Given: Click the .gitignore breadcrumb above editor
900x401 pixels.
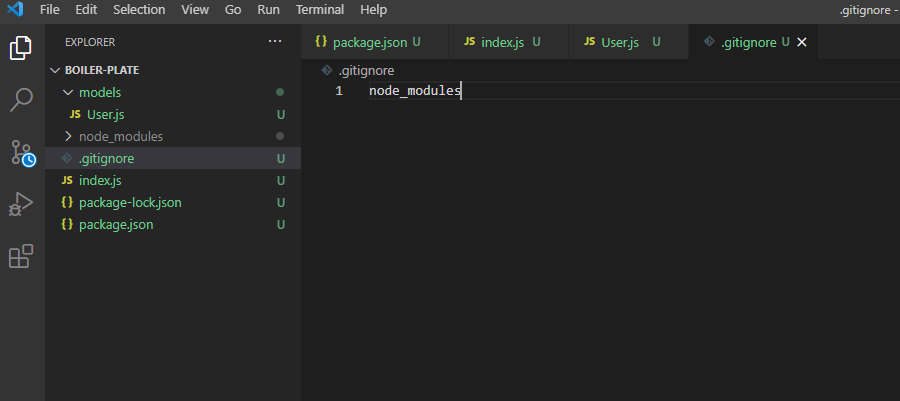Looking at the screenshot, I should point(366,71).
